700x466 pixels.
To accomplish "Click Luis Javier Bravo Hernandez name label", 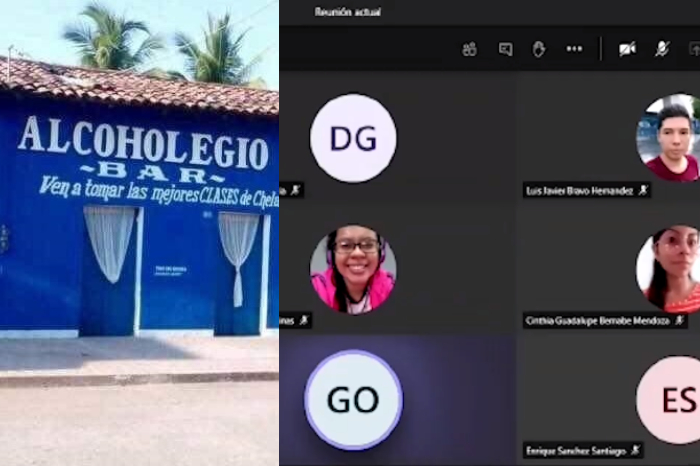I will tap(579, 190).
